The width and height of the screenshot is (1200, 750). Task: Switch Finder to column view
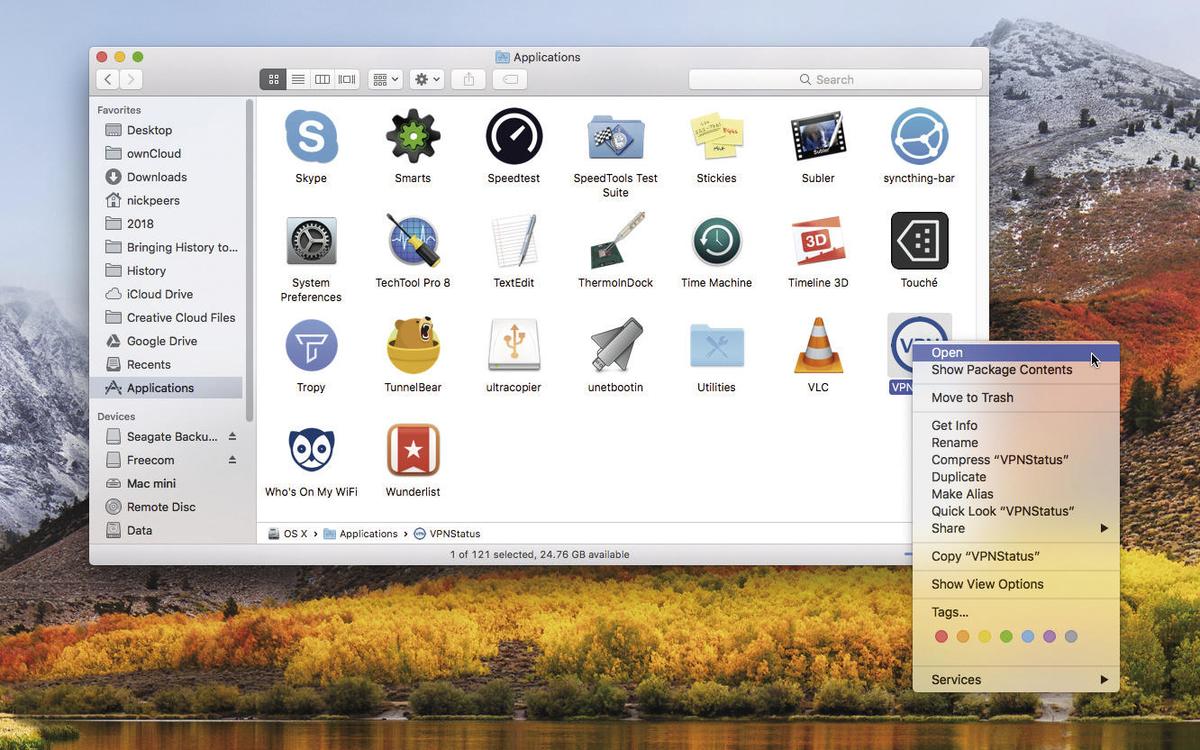tap(322, 79)
